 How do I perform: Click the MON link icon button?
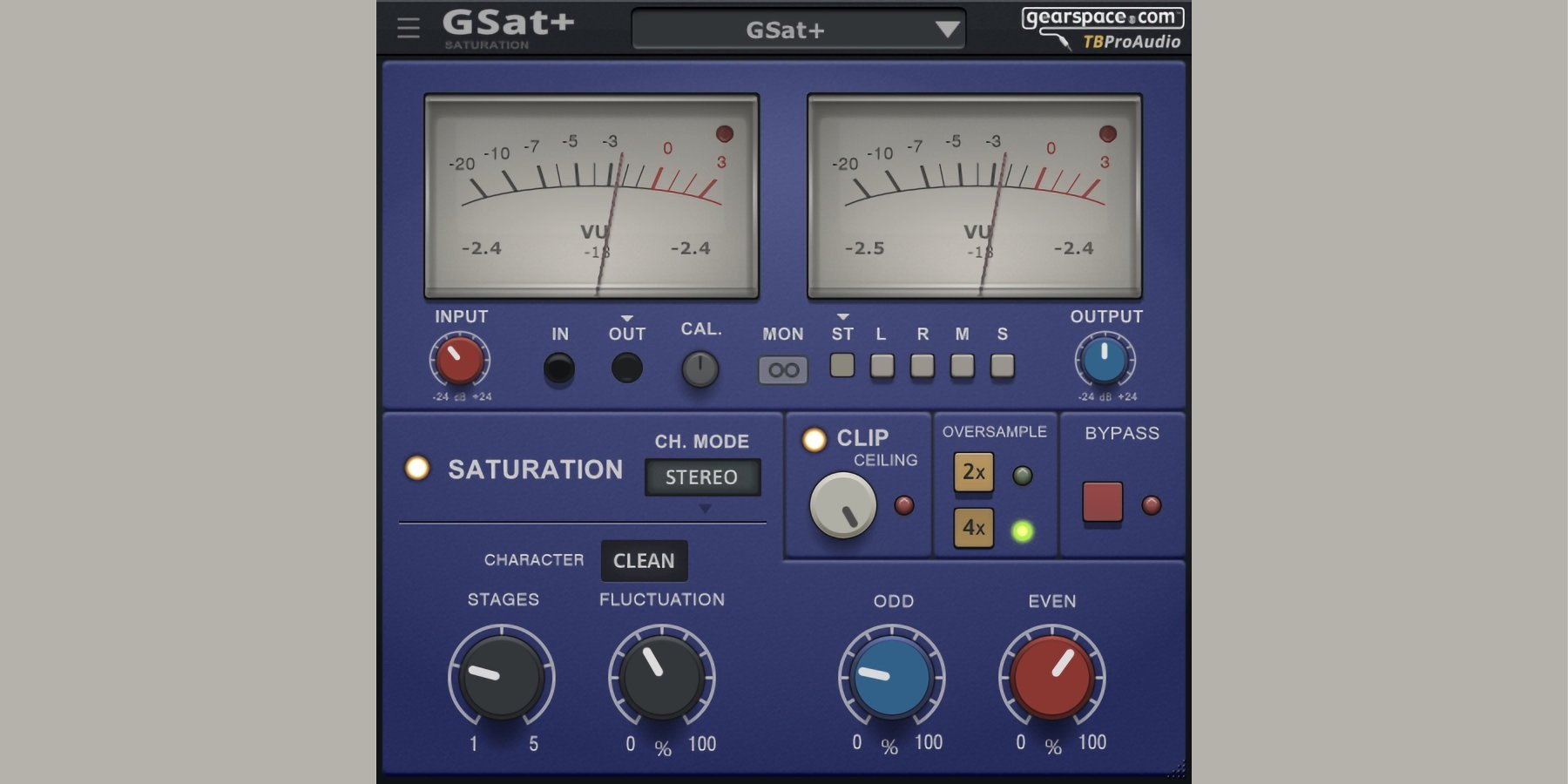click(x=783, y=370)
